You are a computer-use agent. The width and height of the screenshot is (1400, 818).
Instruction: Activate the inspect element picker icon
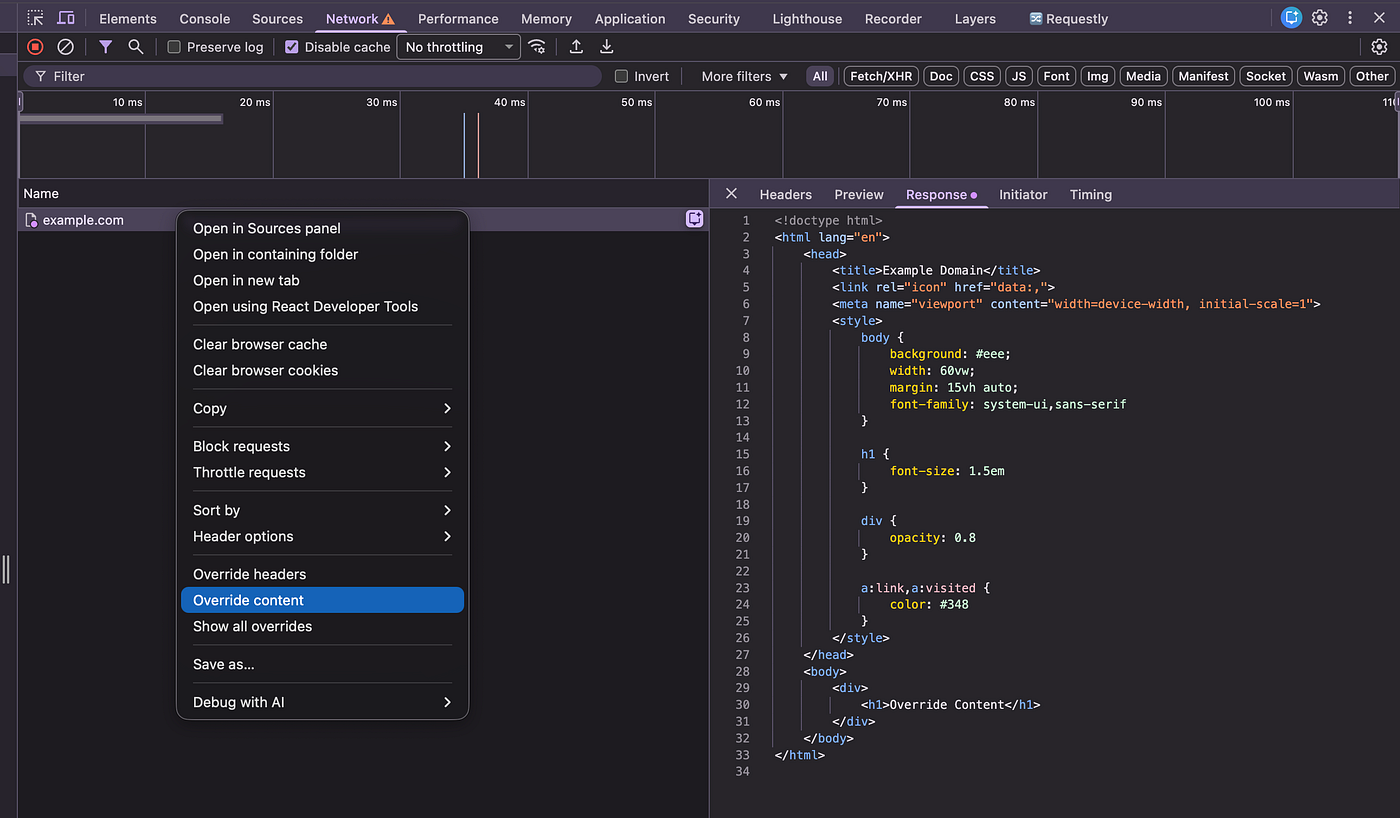pos(36,18)
